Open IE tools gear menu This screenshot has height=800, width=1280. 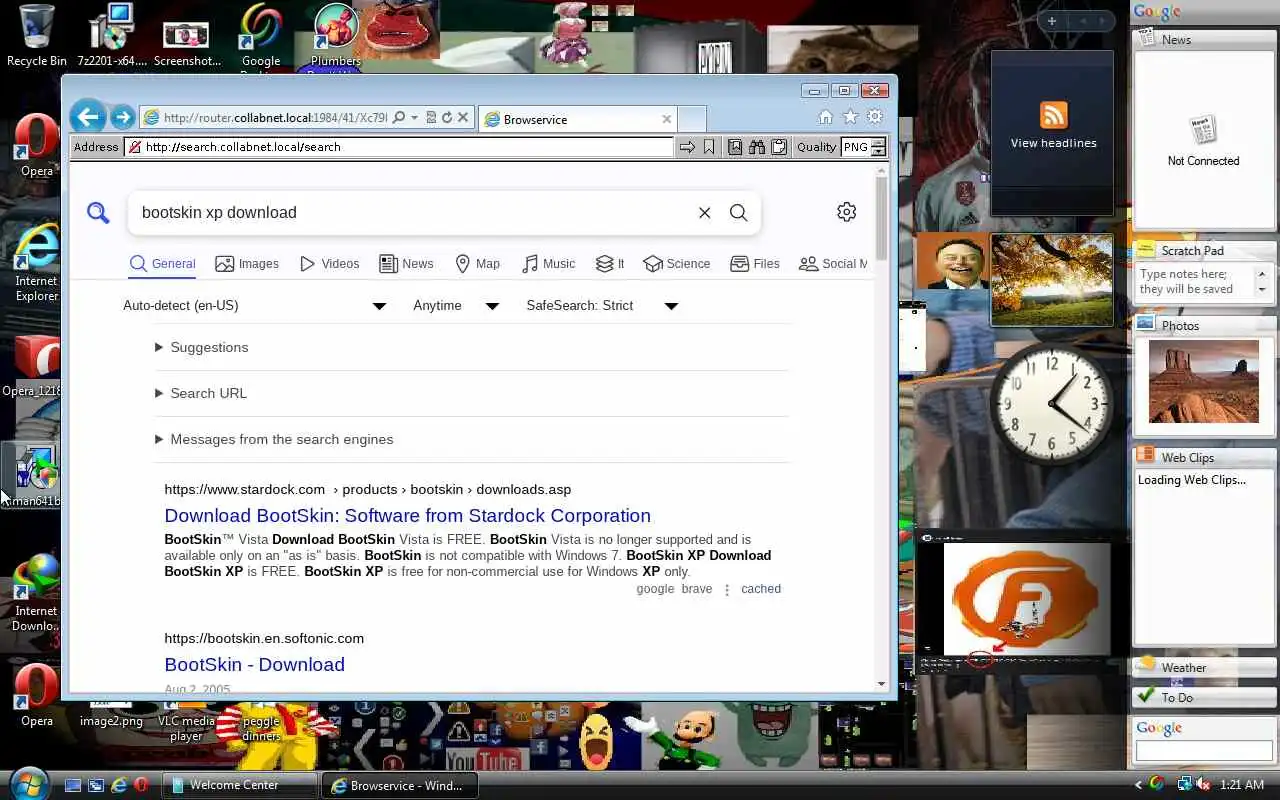tap(875, 117)
